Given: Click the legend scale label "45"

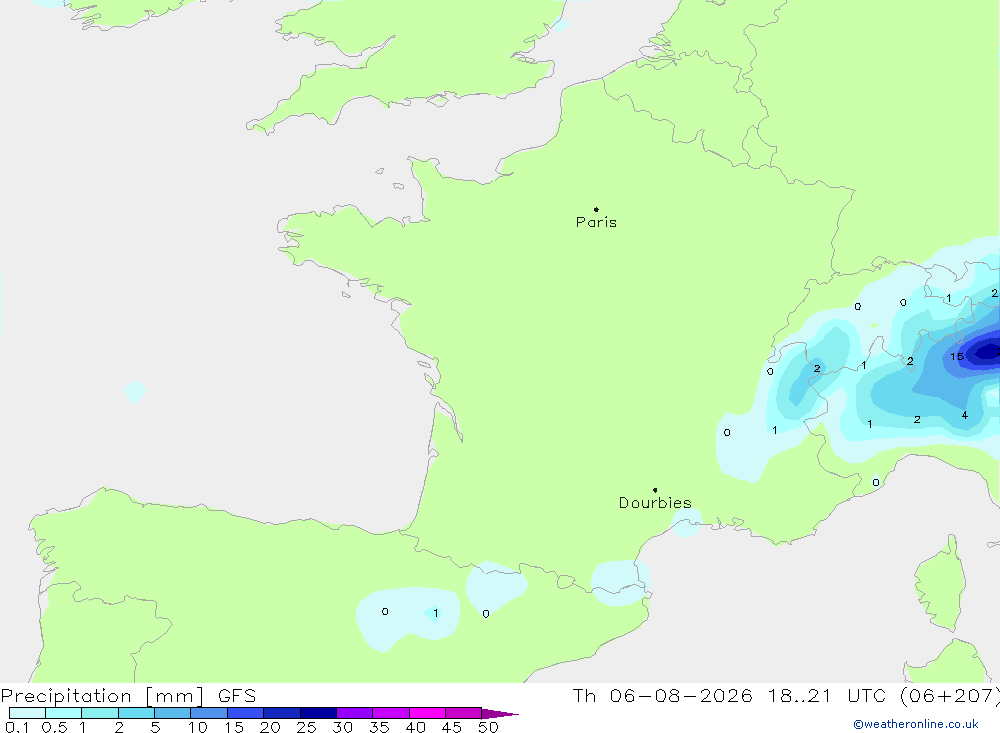Looking at the screenshot, I should [x=452, y=727].
